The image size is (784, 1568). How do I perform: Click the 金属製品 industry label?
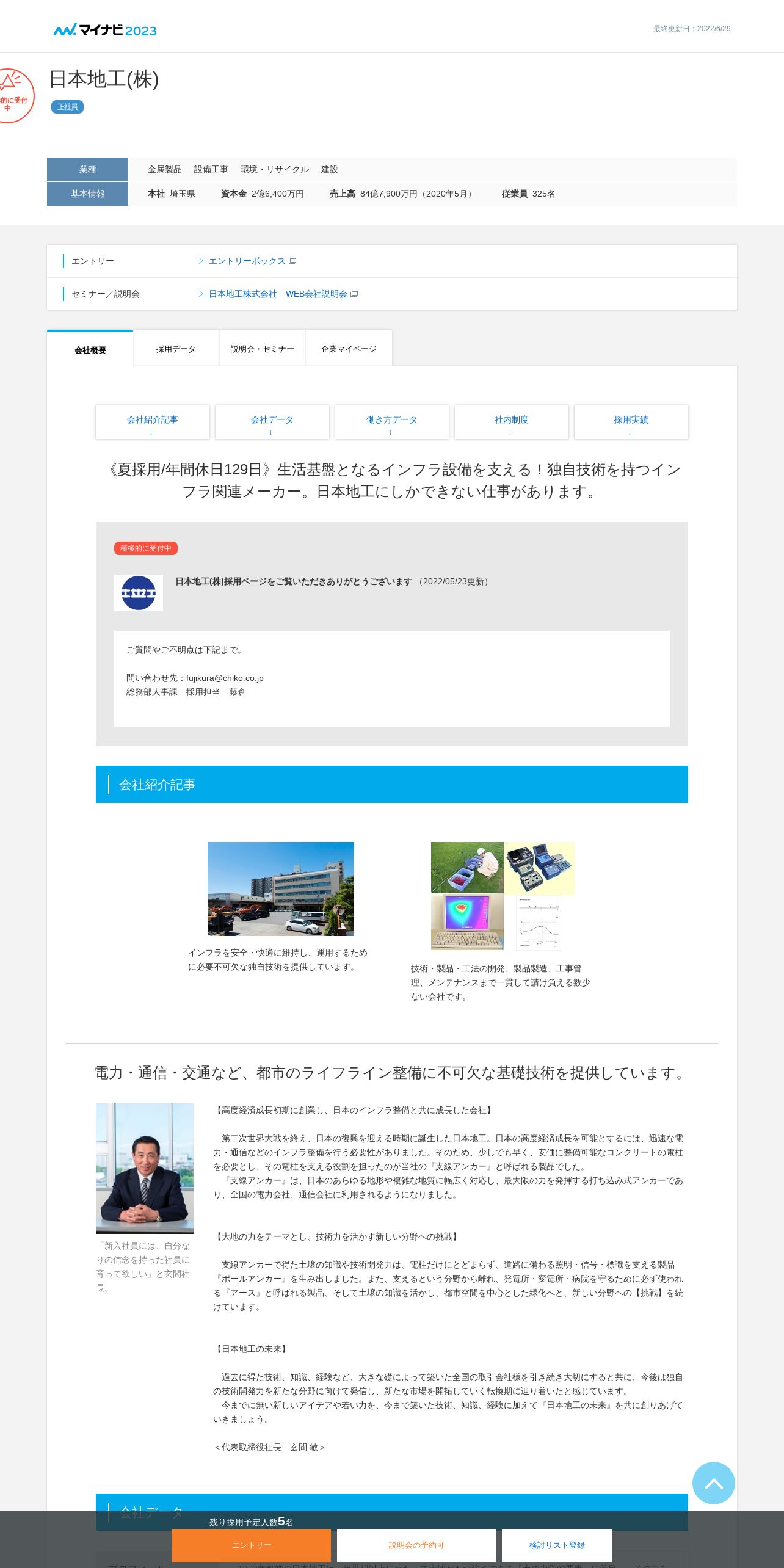[x=165, y=169]
